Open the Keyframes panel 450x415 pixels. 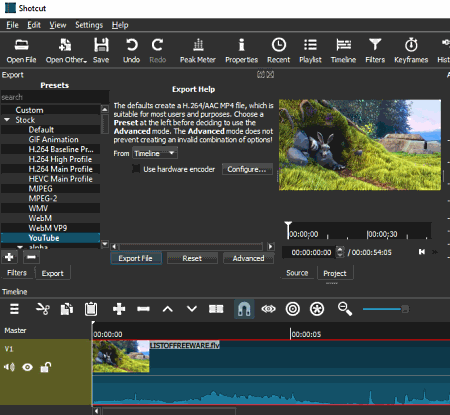(411, 51)
